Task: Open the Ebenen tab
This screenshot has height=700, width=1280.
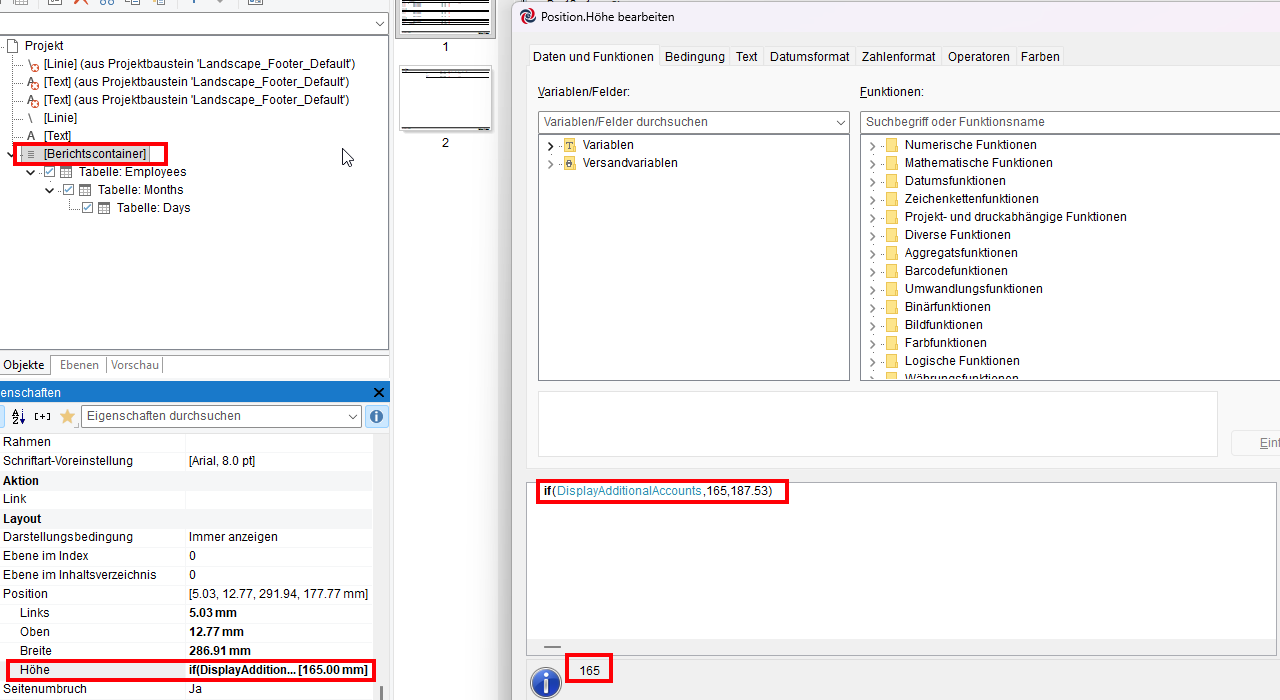Action: pos(79,365)
